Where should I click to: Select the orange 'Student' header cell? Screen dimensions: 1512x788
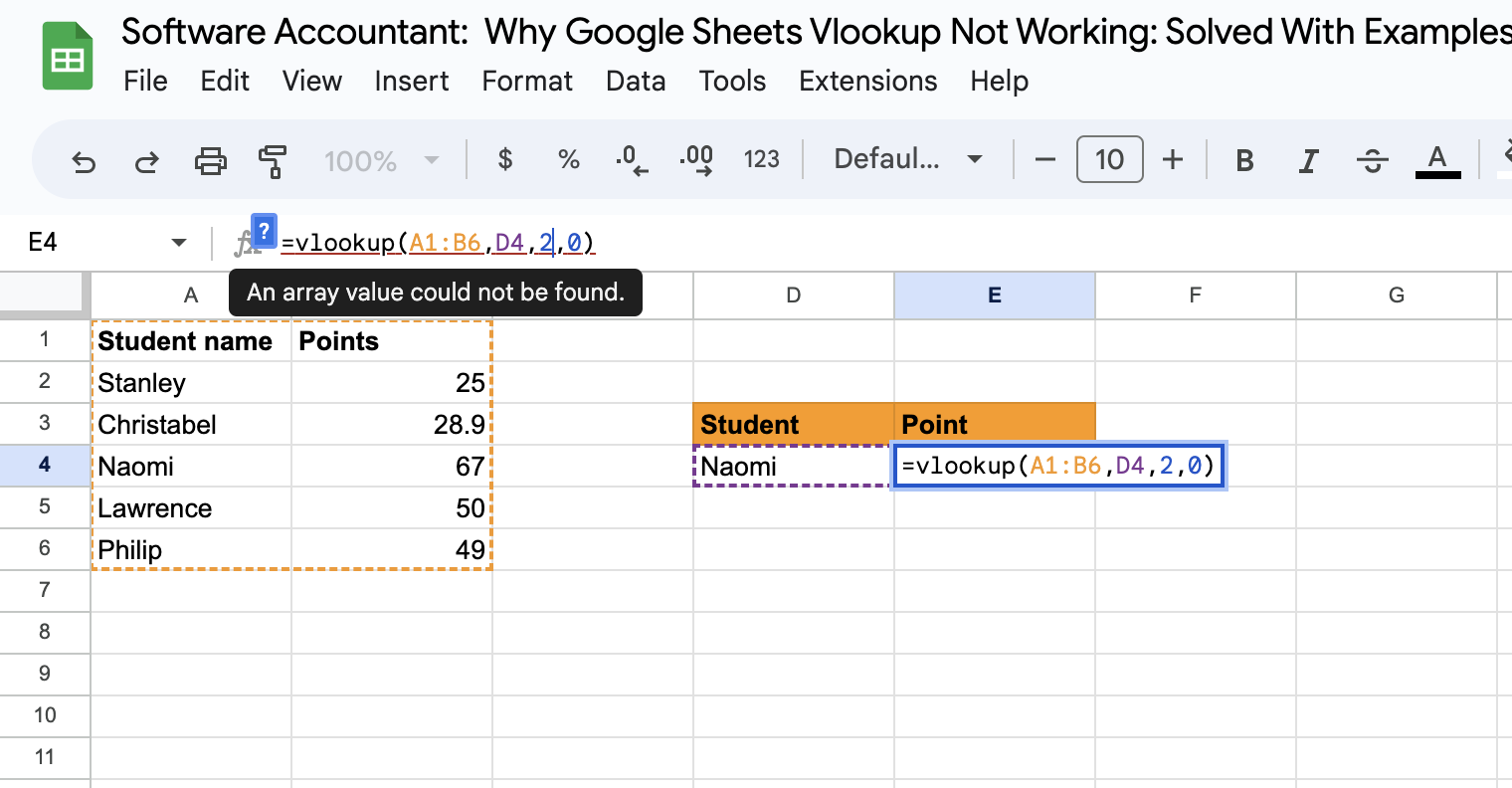point(793,424)
